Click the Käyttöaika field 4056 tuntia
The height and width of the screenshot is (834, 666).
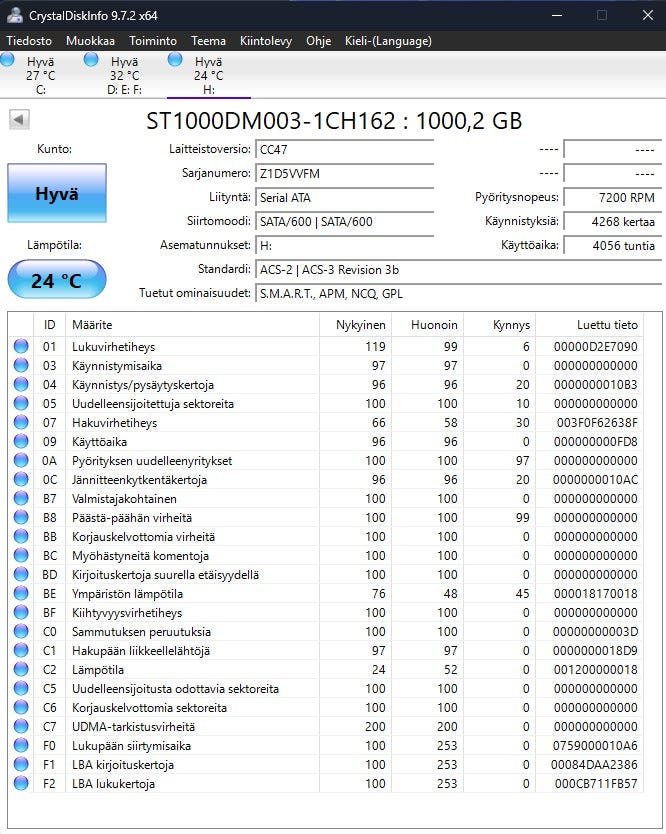[612, 245]
